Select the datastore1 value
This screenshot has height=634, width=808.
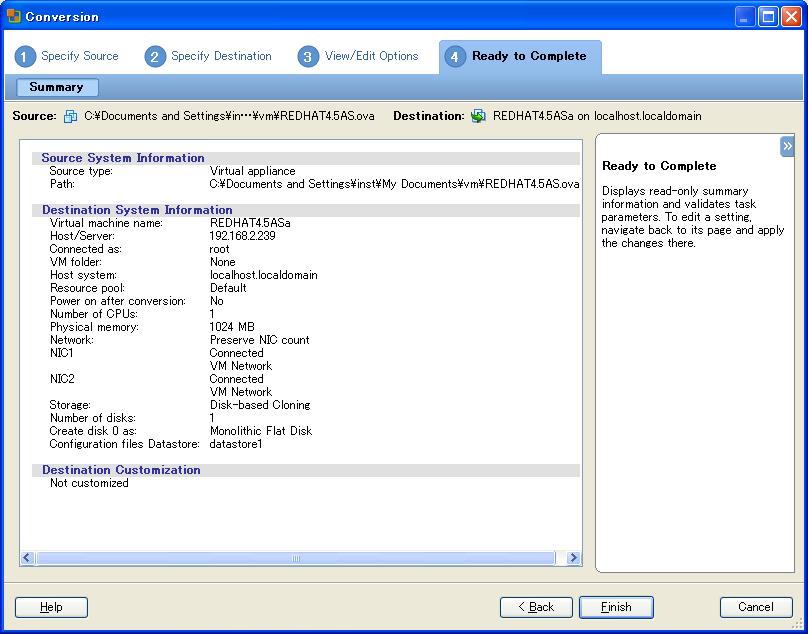pos(236,444)
